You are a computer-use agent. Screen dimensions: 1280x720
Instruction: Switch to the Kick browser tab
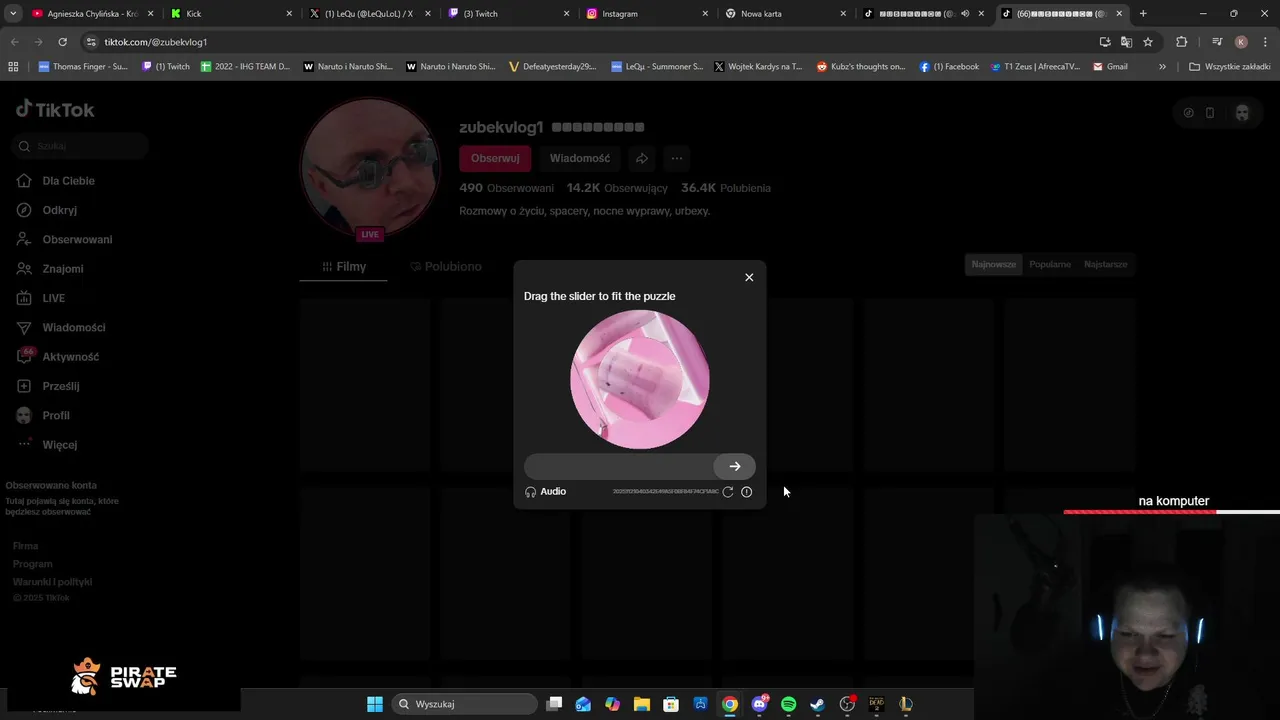point(231,14)
